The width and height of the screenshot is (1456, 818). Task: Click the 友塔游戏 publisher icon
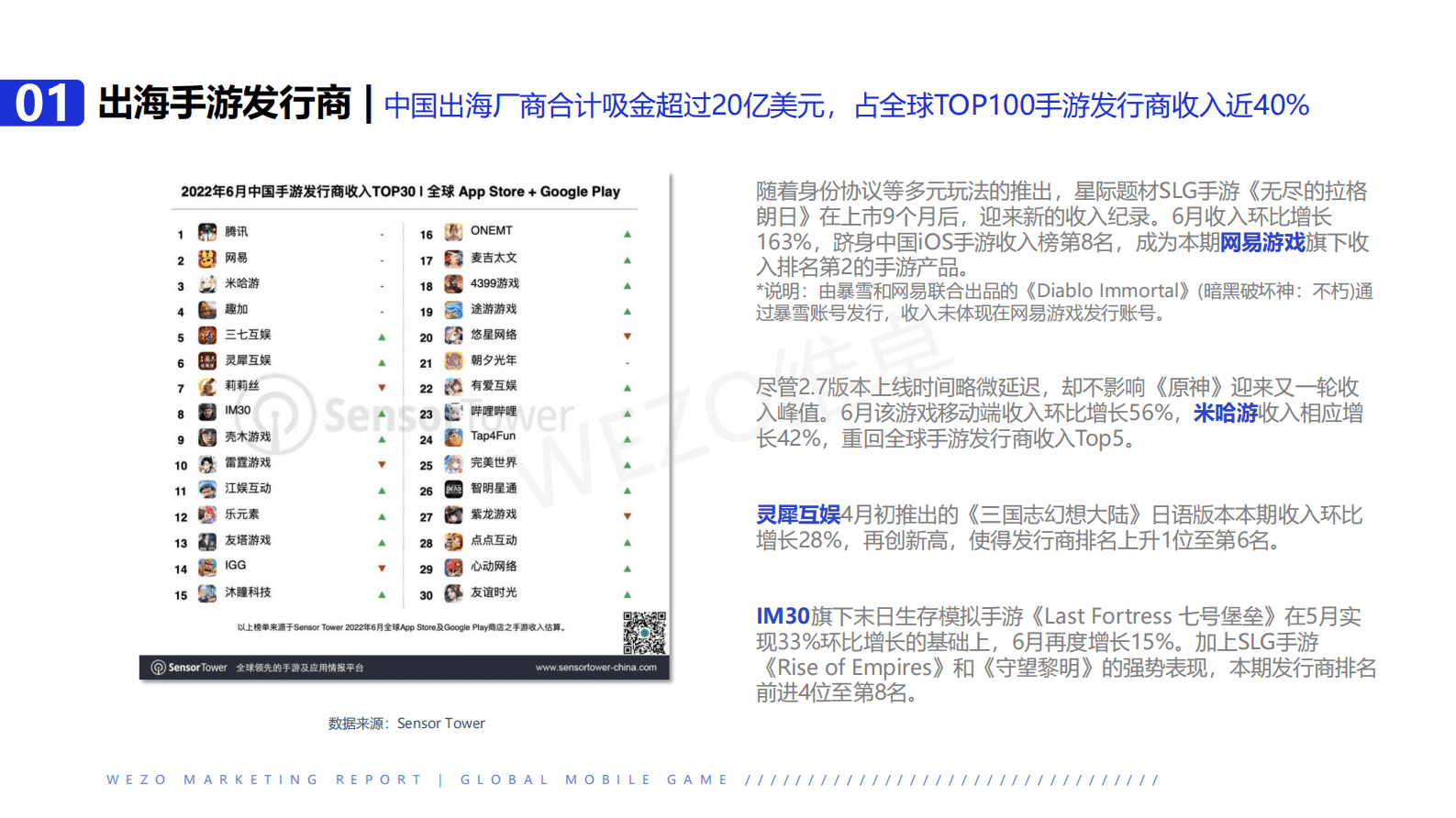point(208,541)
